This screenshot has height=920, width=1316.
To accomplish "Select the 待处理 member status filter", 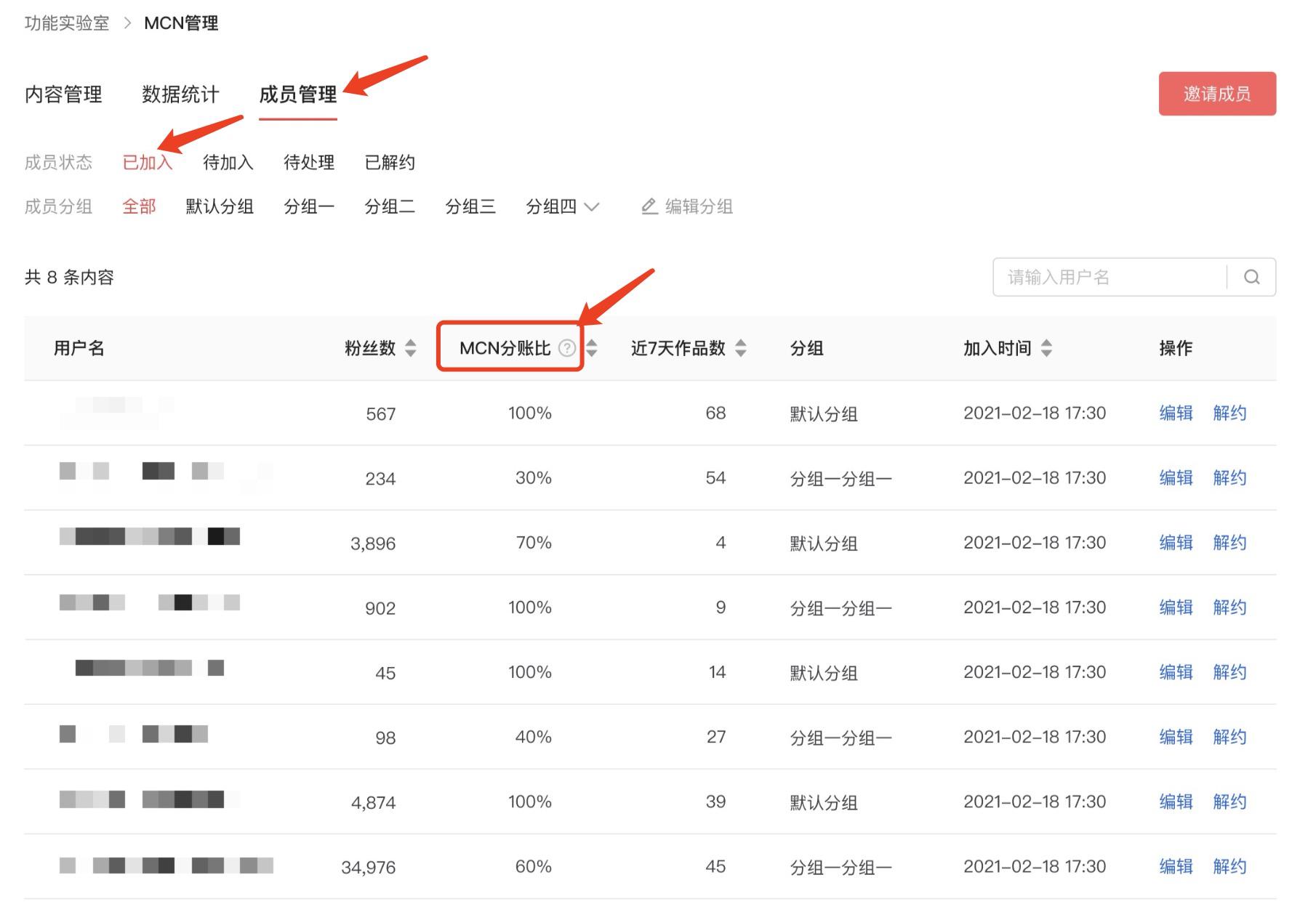I will pos(308,162).
